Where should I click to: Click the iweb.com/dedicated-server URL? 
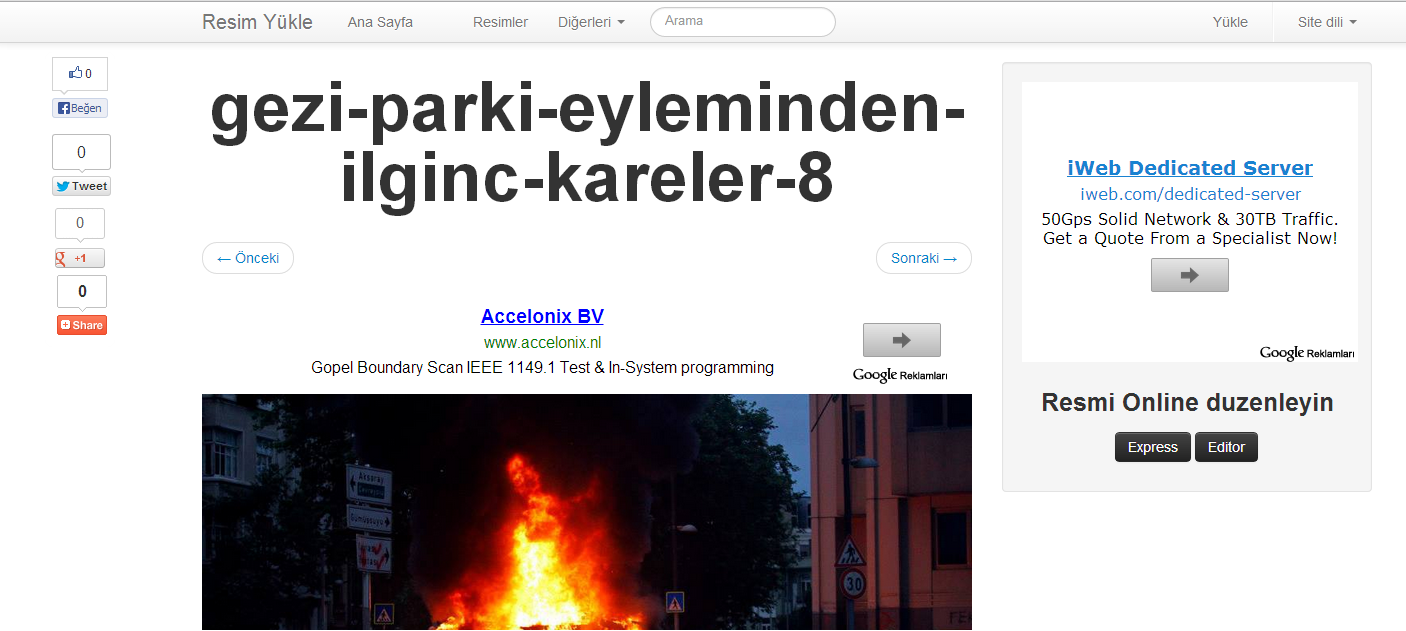[x=1190, y=194]
